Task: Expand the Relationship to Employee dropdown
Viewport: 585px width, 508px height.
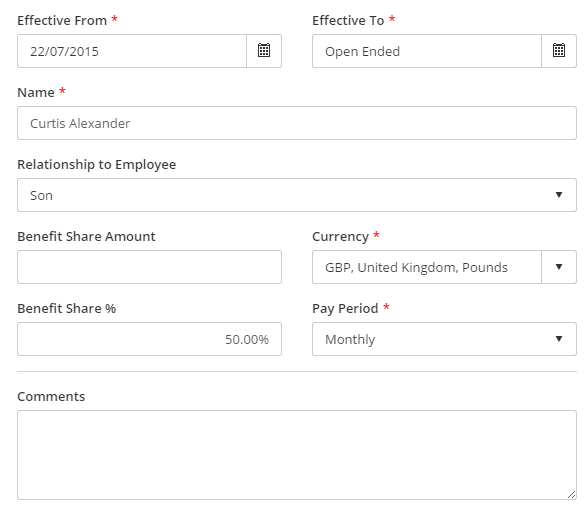Action: pyautogui.click(x=297, y=195)
